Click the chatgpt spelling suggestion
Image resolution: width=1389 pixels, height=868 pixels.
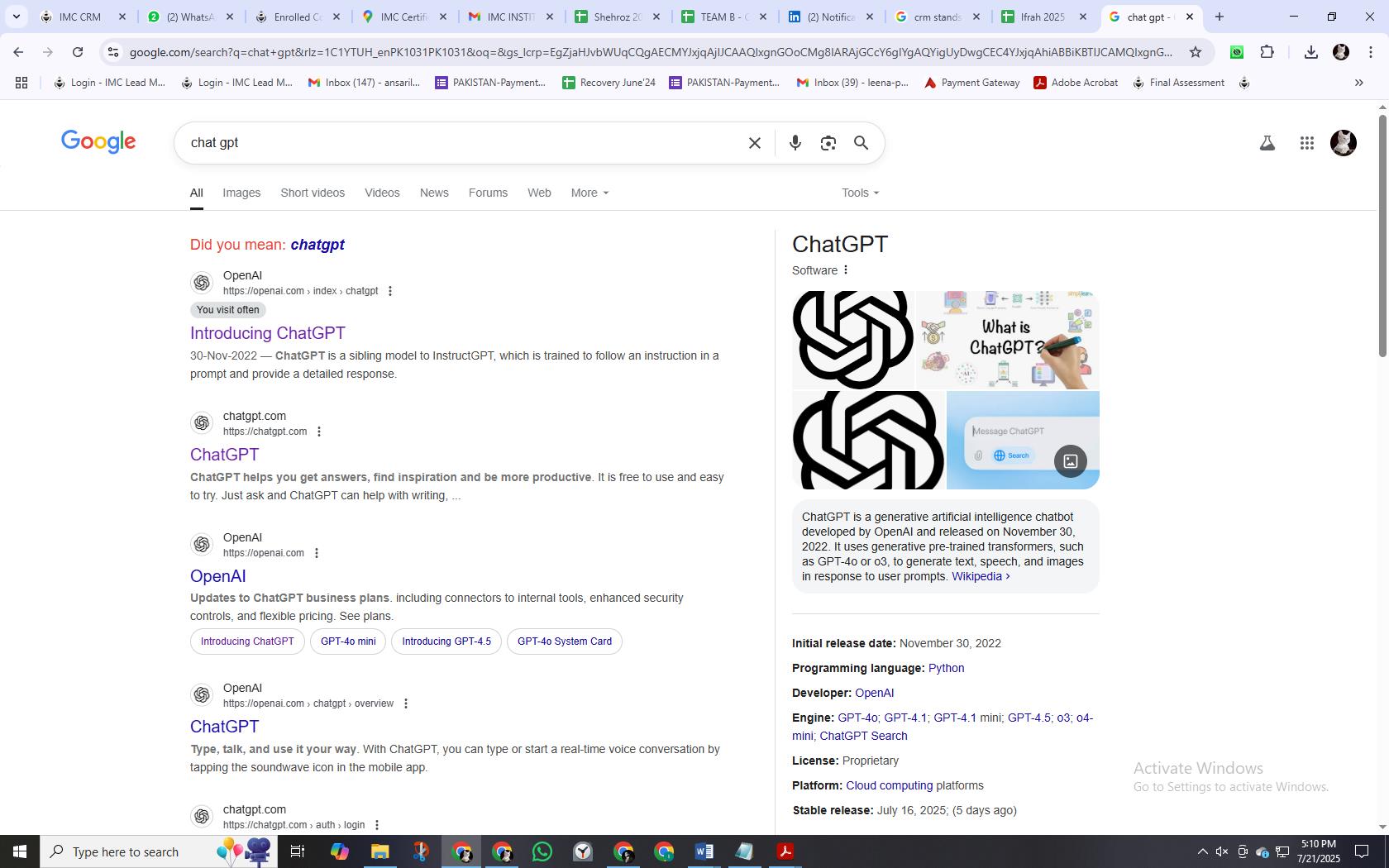pos(317,245)
